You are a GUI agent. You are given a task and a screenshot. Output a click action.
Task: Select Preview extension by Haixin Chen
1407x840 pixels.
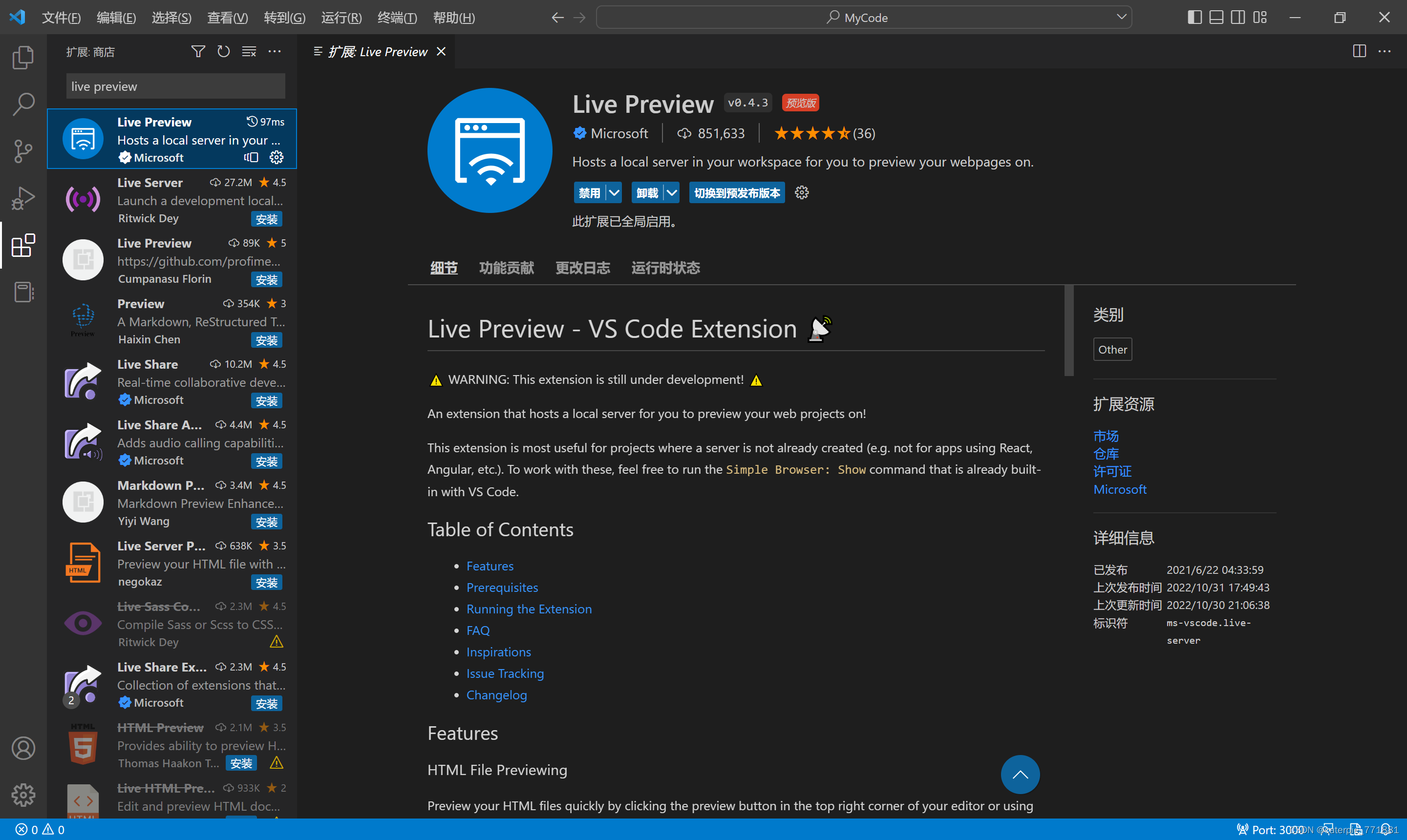click(172, 321)
